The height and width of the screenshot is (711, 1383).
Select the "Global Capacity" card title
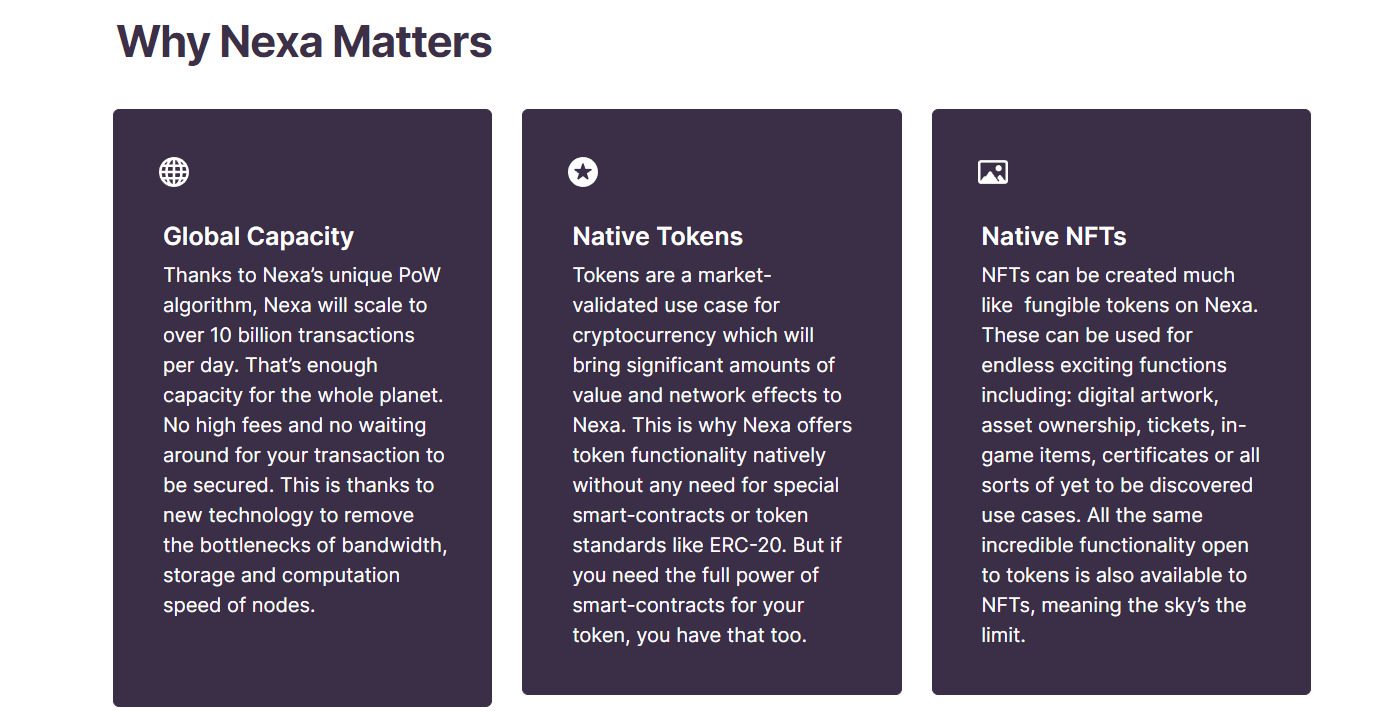(x=258, y=237)
